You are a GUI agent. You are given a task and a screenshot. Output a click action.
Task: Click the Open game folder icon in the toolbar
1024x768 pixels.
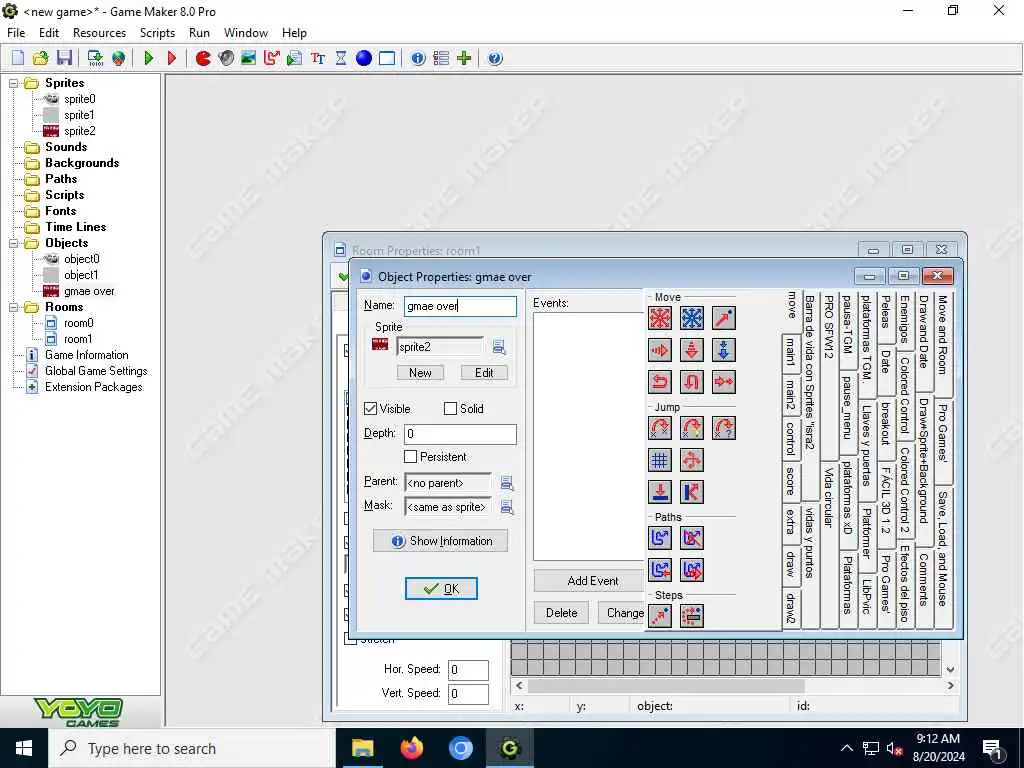(40, 58)
